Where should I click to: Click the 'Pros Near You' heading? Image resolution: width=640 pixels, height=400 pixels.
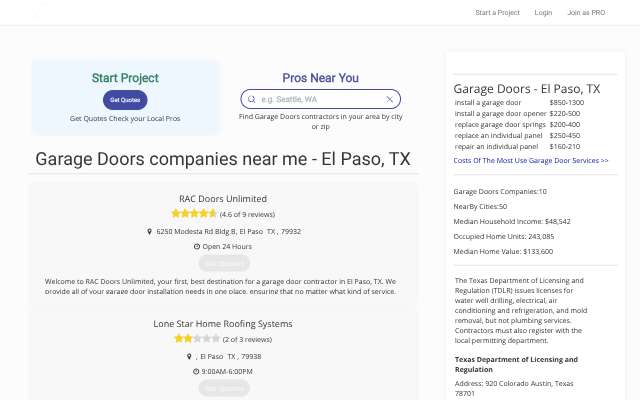(x=320, y=78)
